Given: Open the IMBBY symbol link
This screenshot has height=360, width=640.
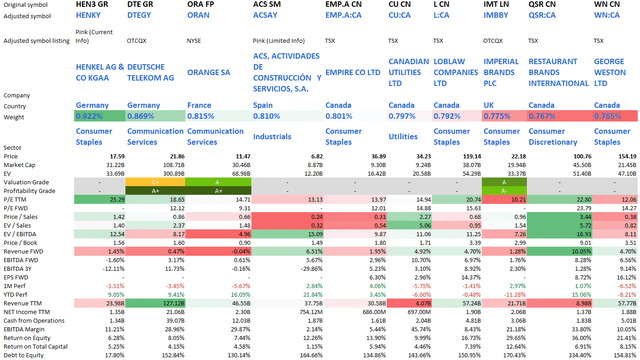Looking at the screenshot, I should 496,16.
